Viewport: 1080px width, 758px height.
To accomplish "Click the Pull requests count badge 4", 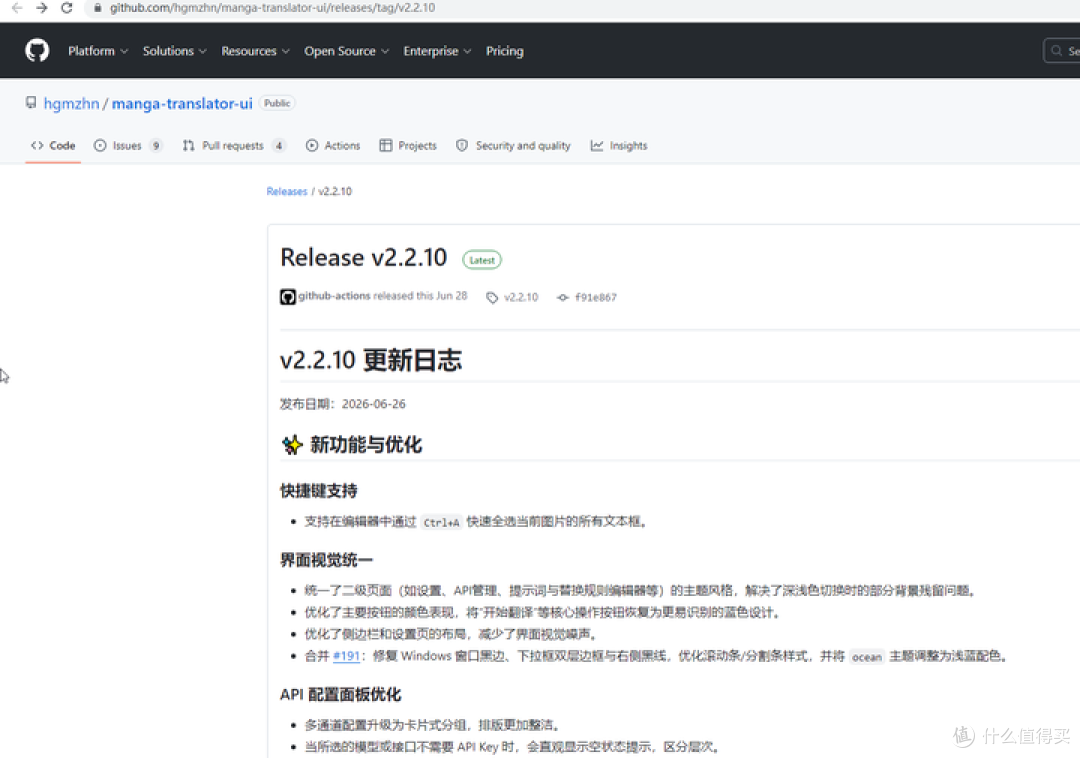I will tap(279, 145).
